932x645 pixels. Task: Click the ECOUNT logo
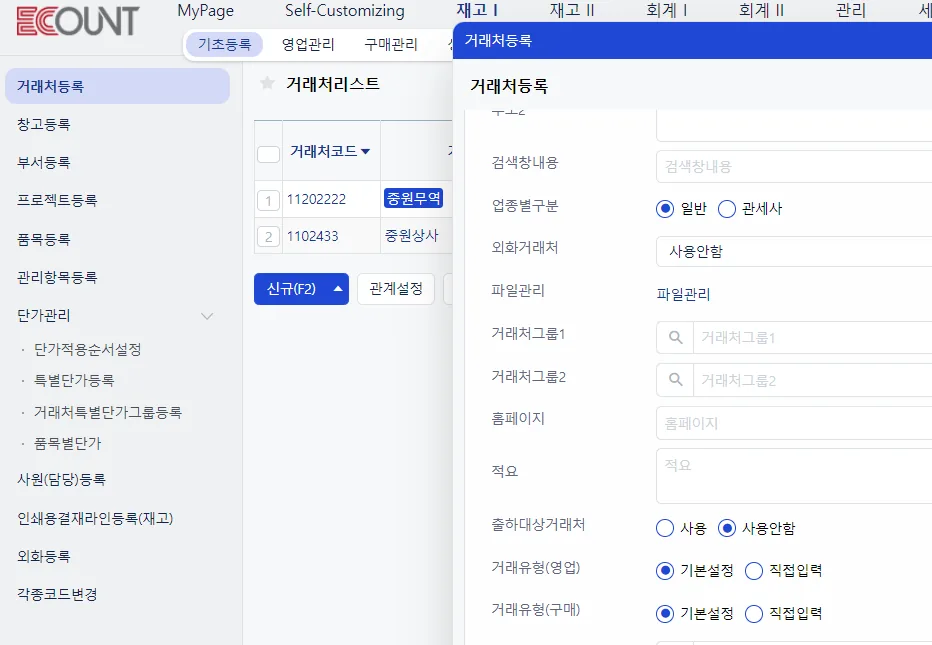click(x=78, y=21)
